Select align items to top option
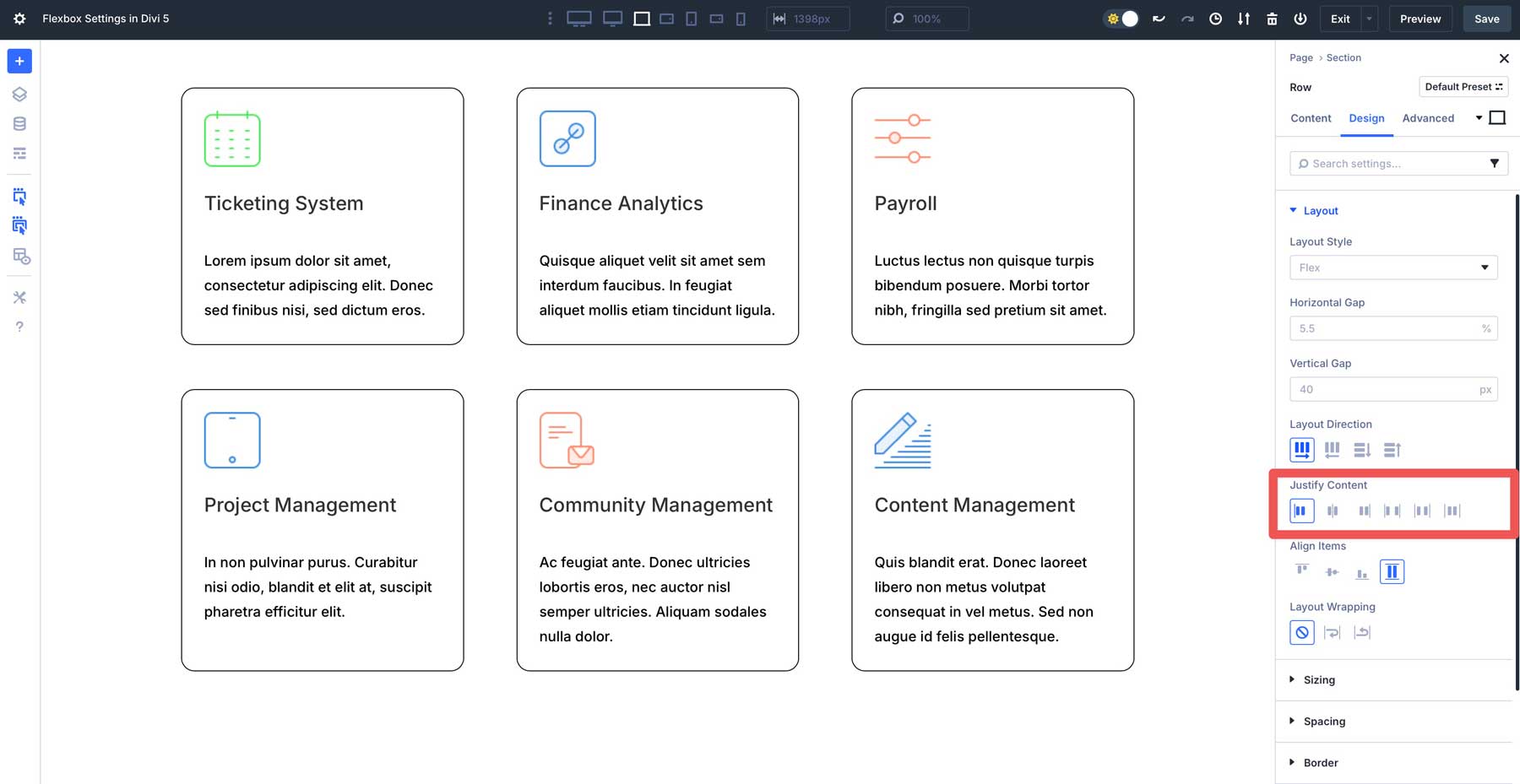The image size is (1520, 784). (x=1301, y=571)
